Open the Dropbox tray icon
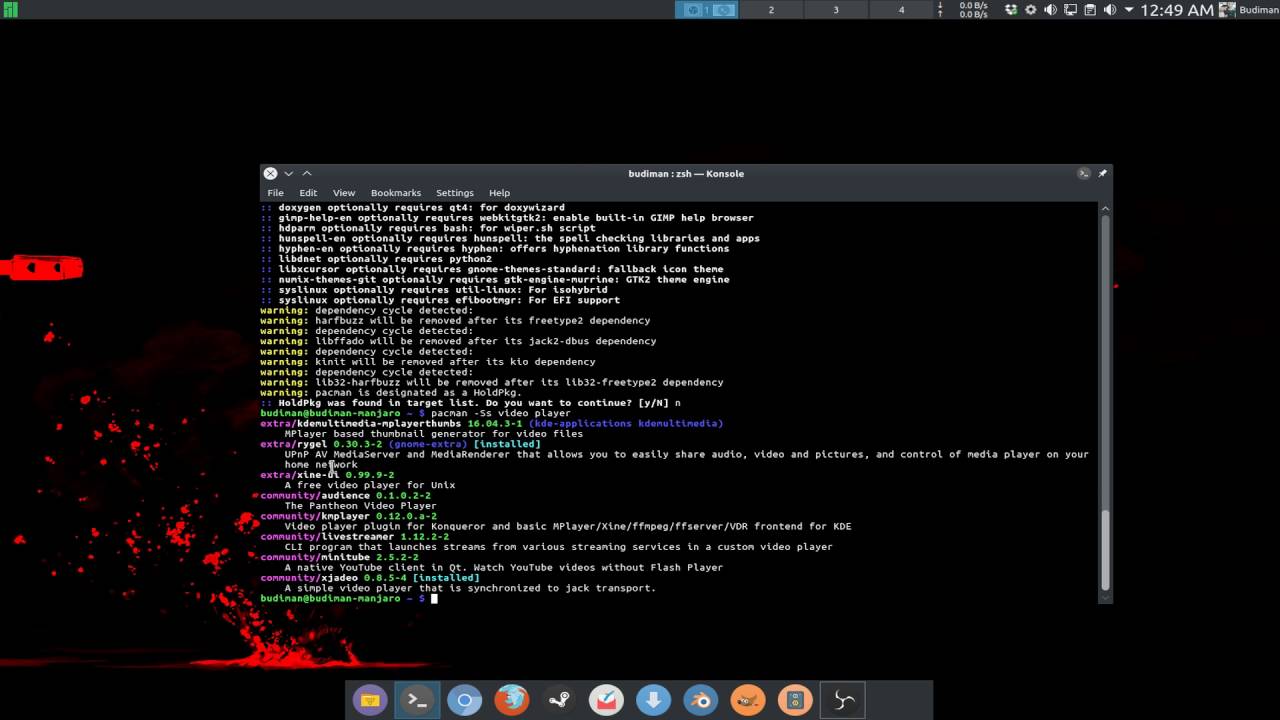 click(x=1011, y=10)
